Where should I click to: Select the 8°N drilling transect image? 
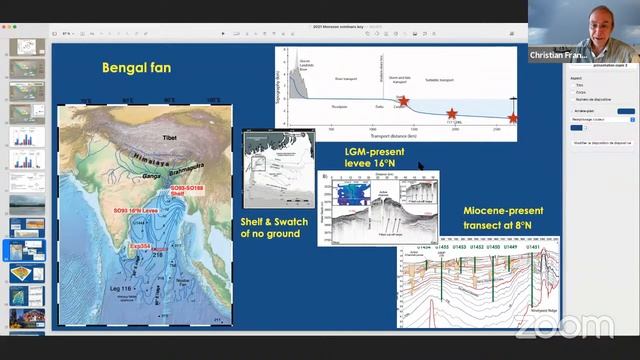coord(478,282)
